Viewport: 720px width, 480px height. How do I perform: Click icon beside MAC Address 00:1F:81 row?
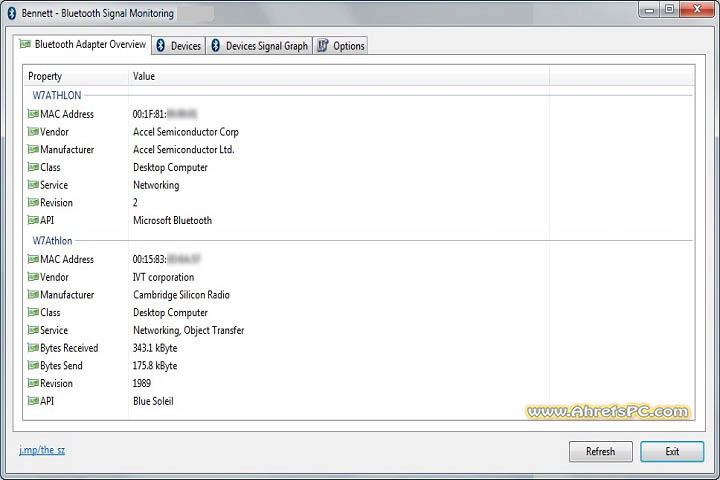(x=33, y=114)
